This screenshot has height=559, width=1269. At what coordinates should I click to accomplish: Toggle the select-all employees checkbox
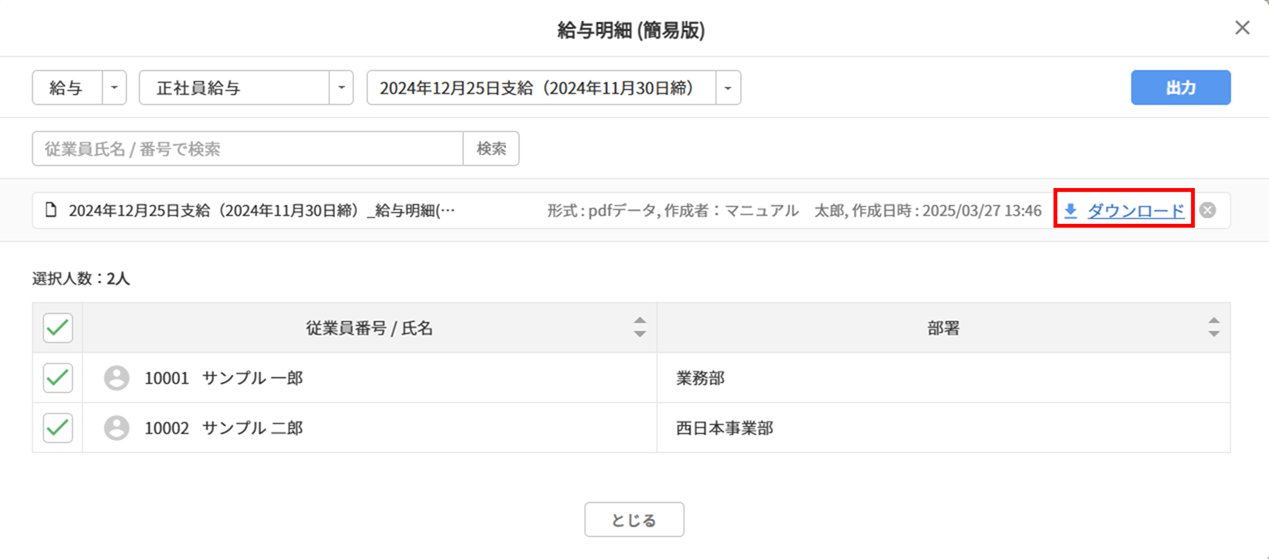tap(58, 327)
